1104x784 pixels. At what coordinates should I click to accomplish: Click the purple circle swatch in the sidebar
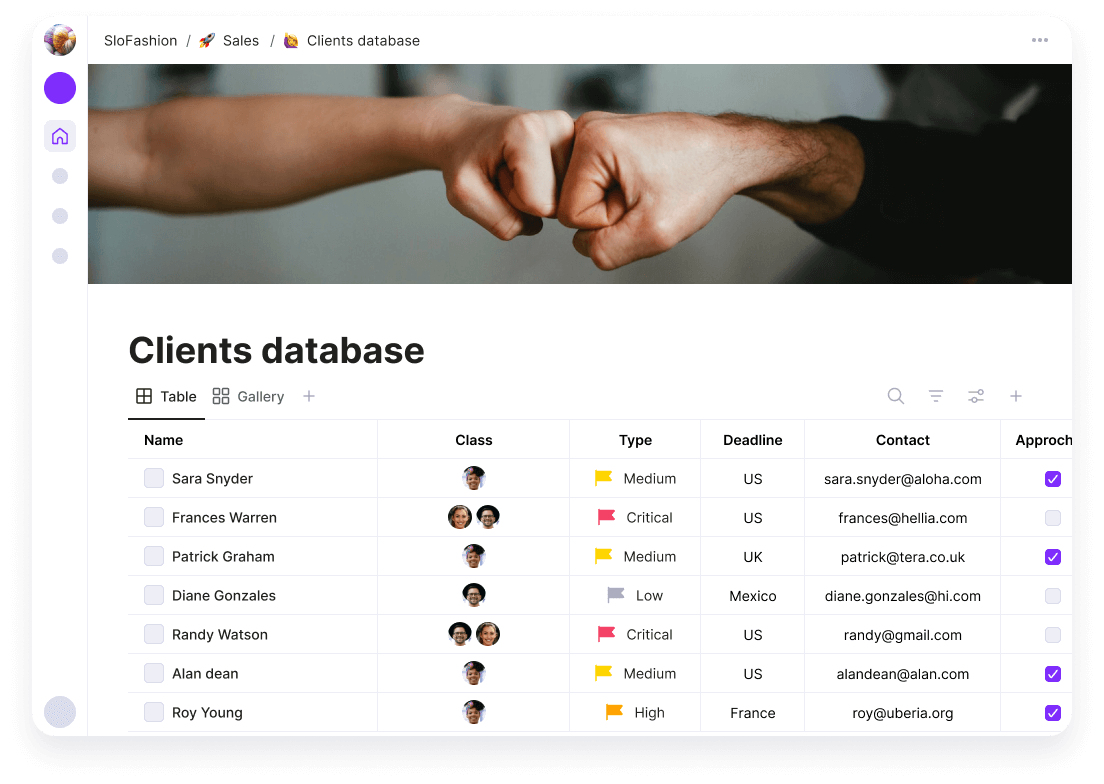59,88
